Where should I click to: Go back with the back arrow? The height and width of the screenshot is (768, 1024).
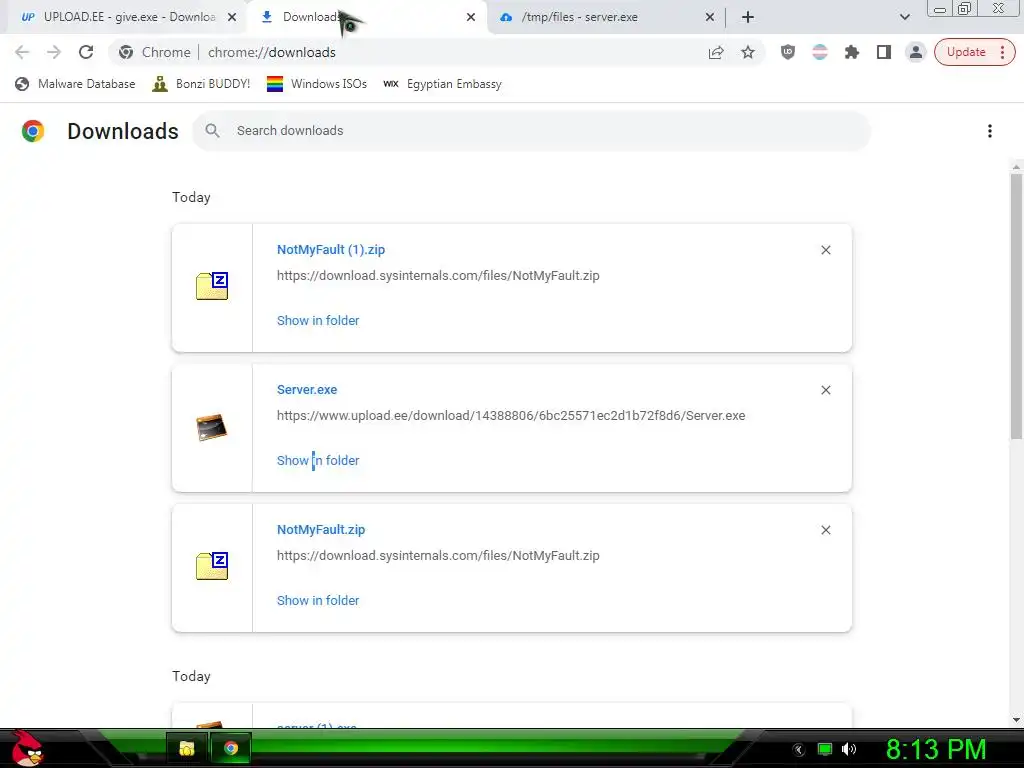click(22, 52)
